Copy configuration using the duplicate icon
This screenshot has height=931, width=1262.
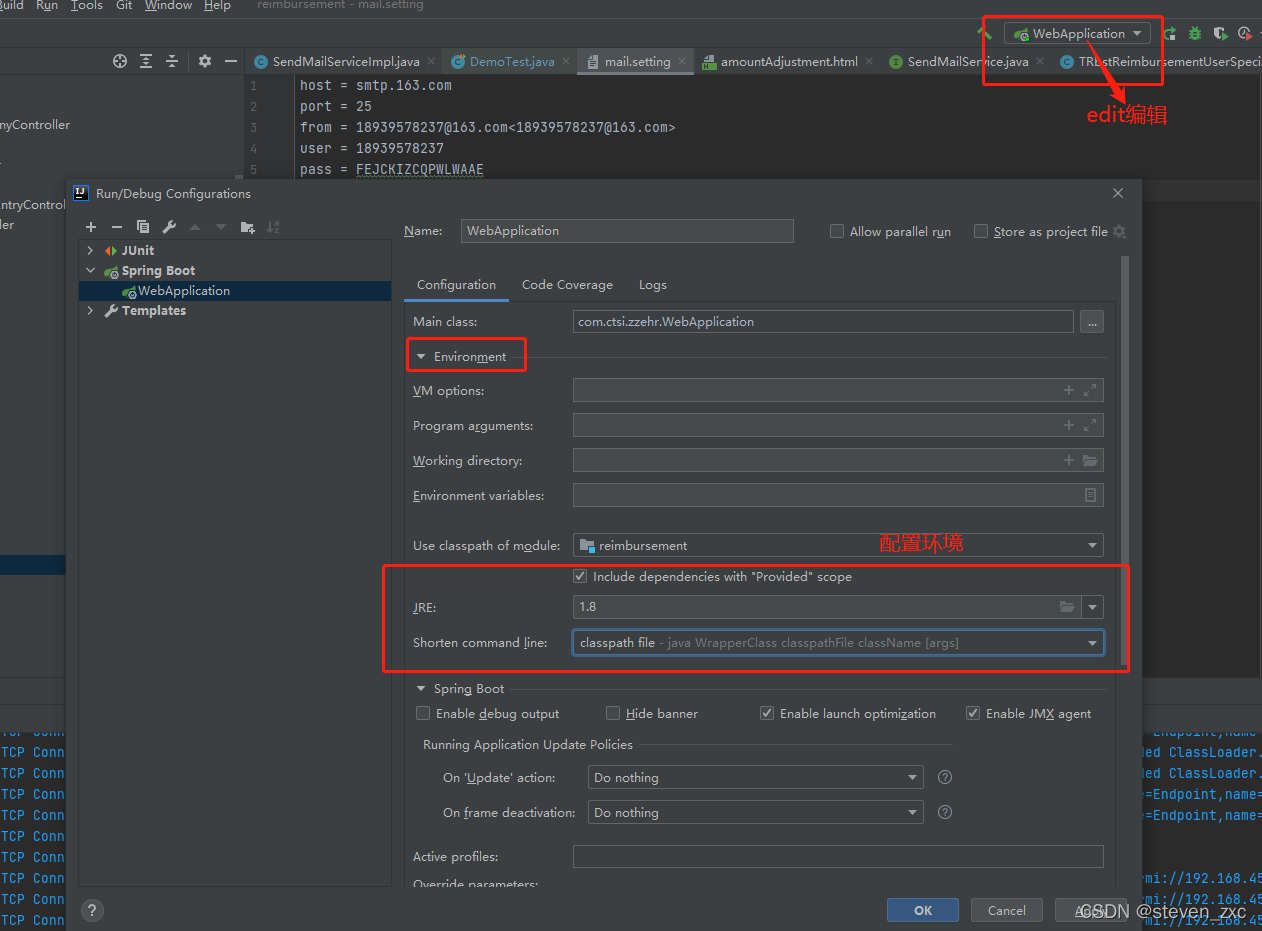coord(143,227)
